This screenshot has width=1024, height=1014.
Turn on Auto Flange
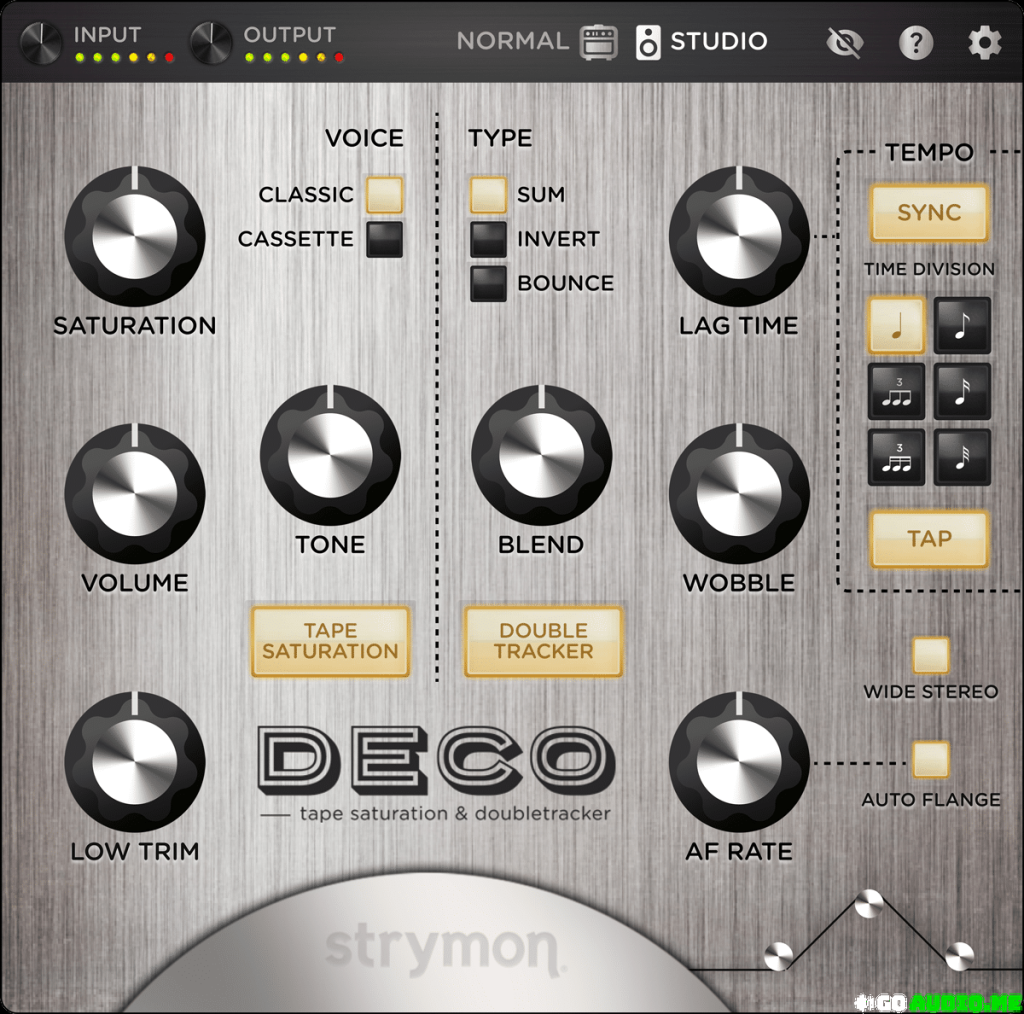(x=929, y=760)
